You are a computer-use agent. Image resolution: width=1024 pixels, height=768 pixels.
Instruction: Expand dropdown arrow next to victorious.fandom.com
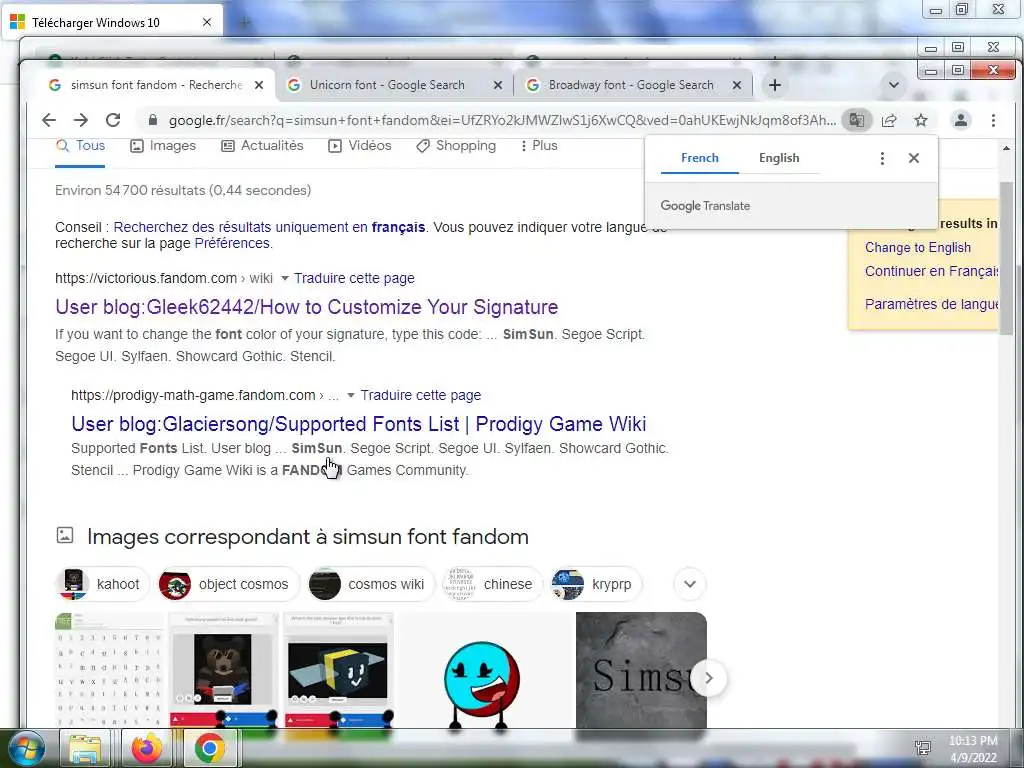click(284, 278)
